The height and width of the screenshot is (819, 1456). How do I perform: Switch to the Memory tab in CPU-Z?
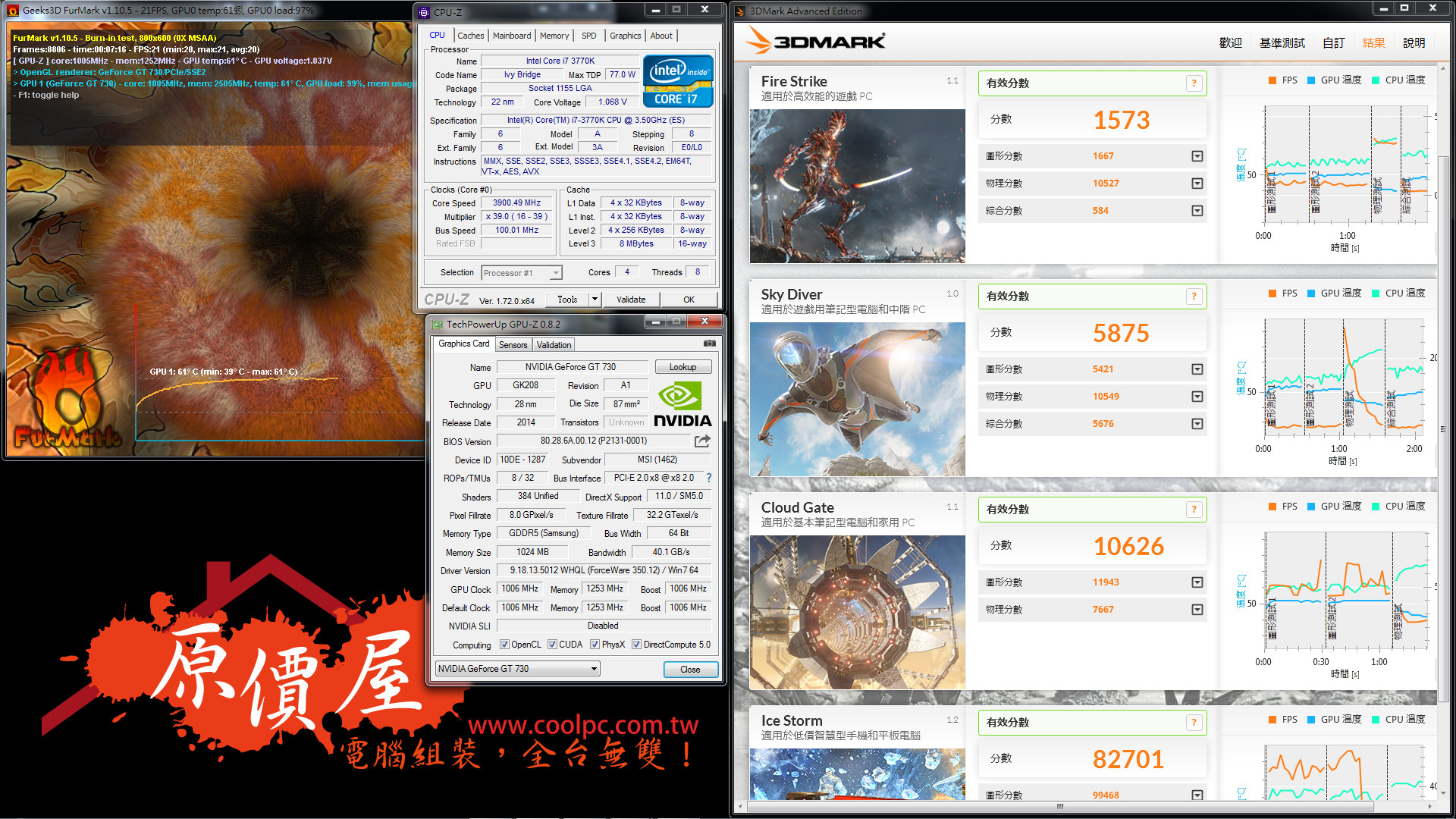[x=554, y=36]
